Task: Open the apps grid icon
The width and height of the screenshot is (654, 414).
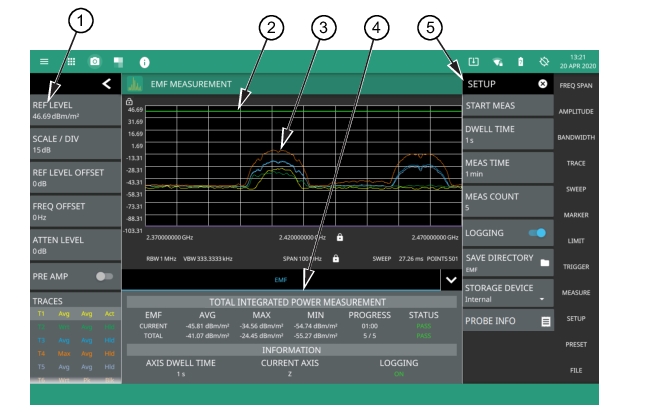Action: (70, 62)
